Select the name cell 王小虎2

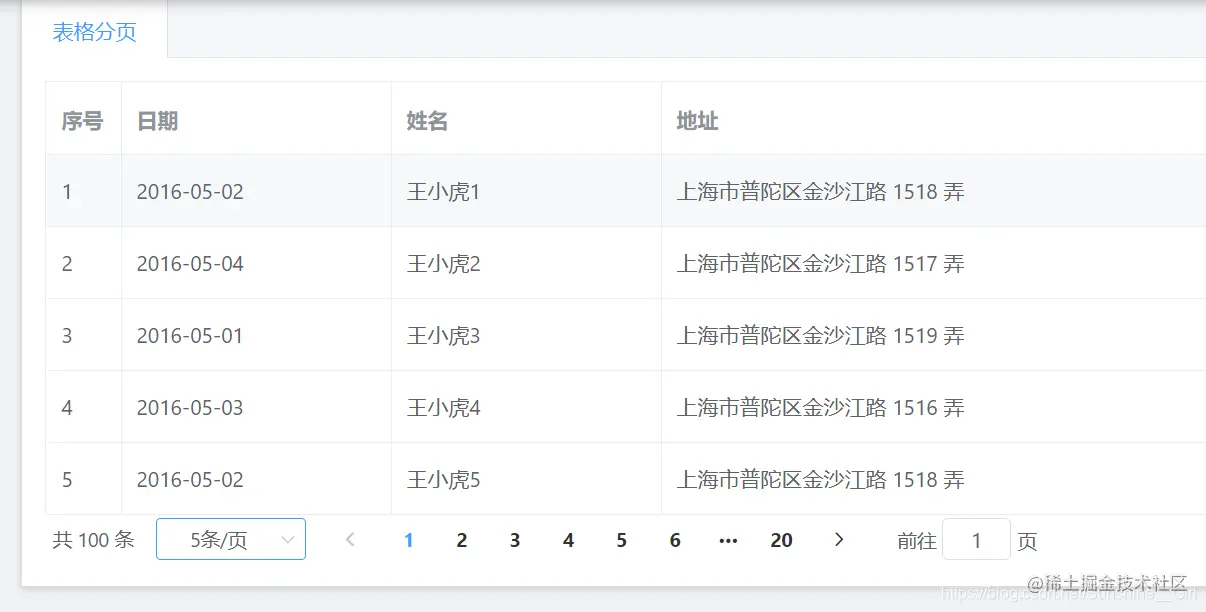pyautogui.click(x=526, y=263)
